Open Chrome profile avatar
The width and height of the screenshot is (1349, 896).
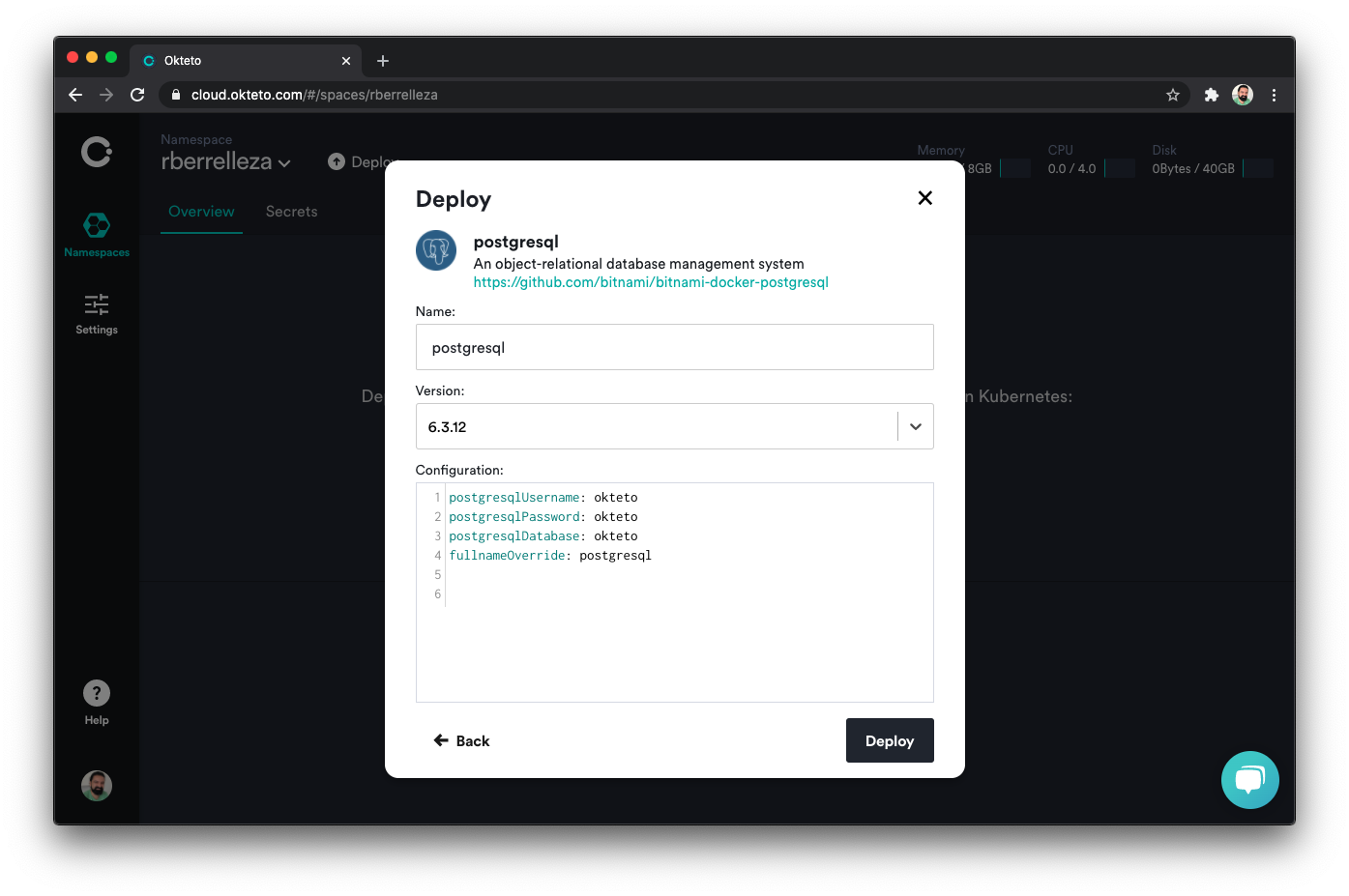point(1243,95)
